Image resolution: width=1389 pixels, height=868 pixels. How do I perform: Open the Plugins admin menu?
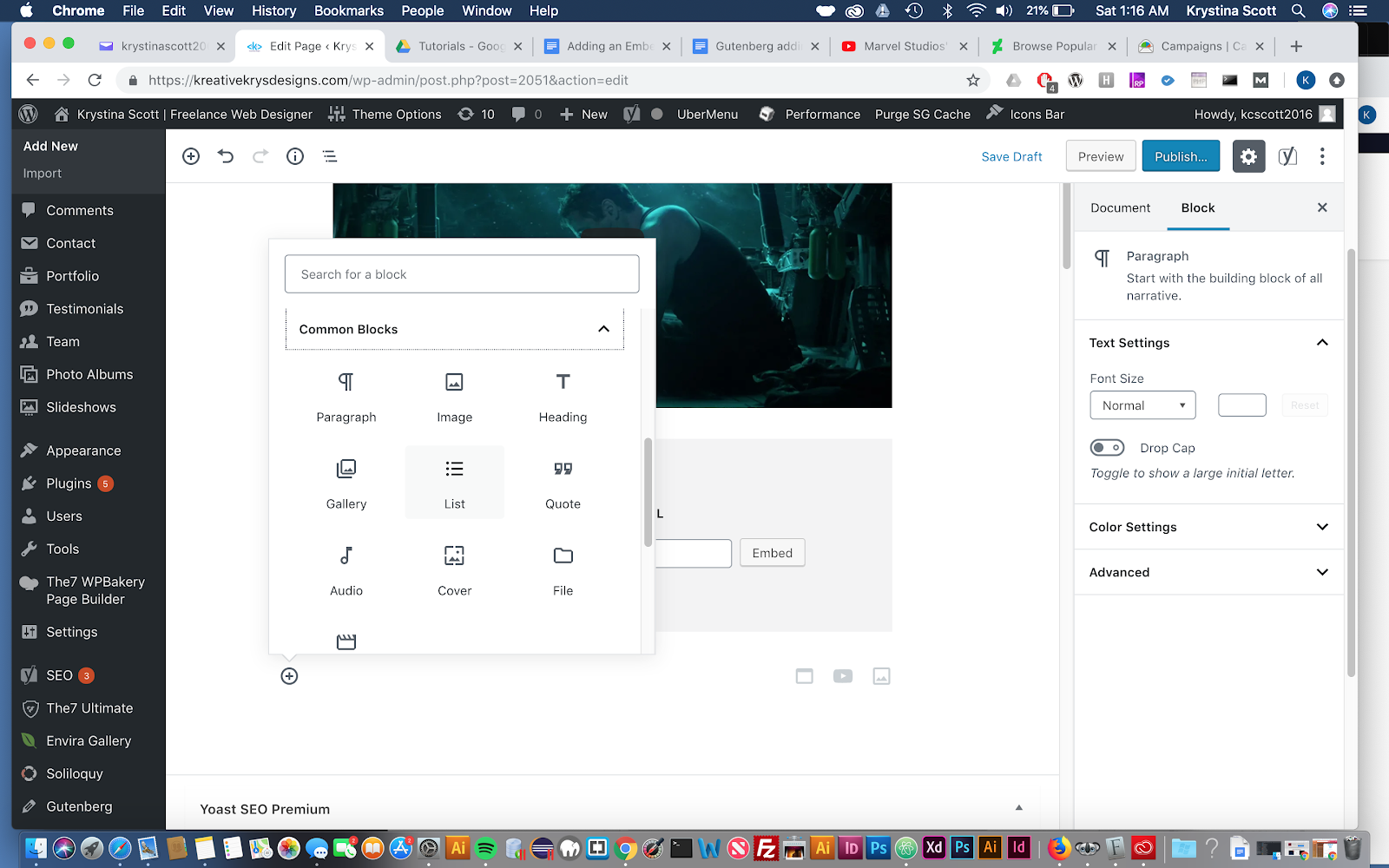(x=68, y=483)
